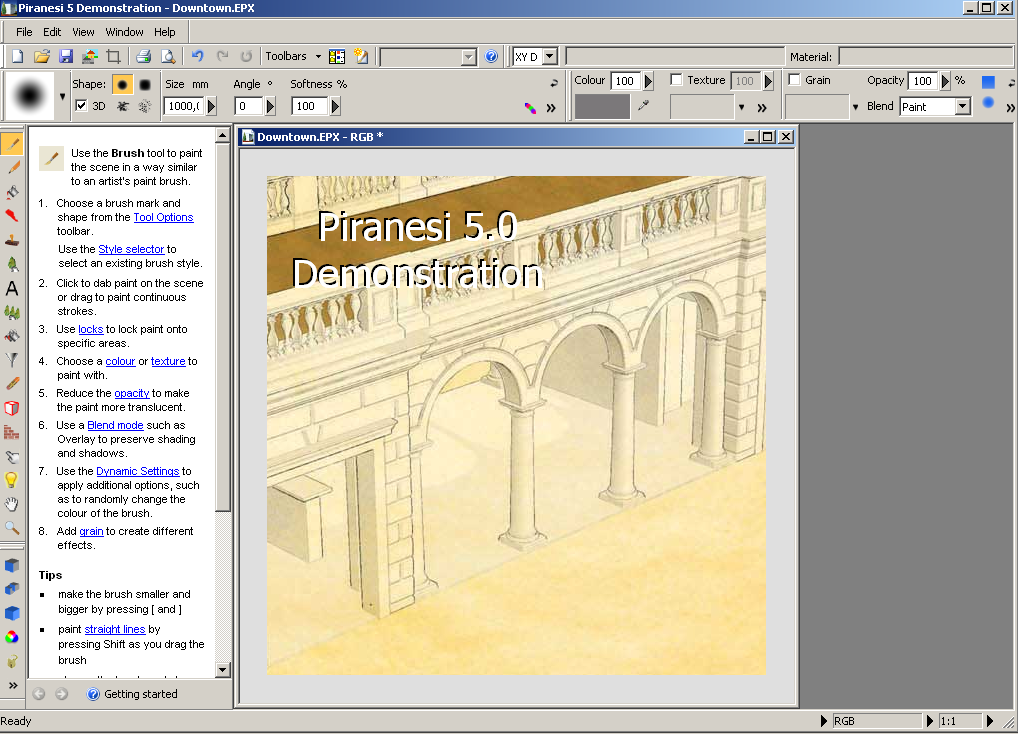The image size is (1018, 734).
Task: Select the Light bulb tool
Action: 12,480
